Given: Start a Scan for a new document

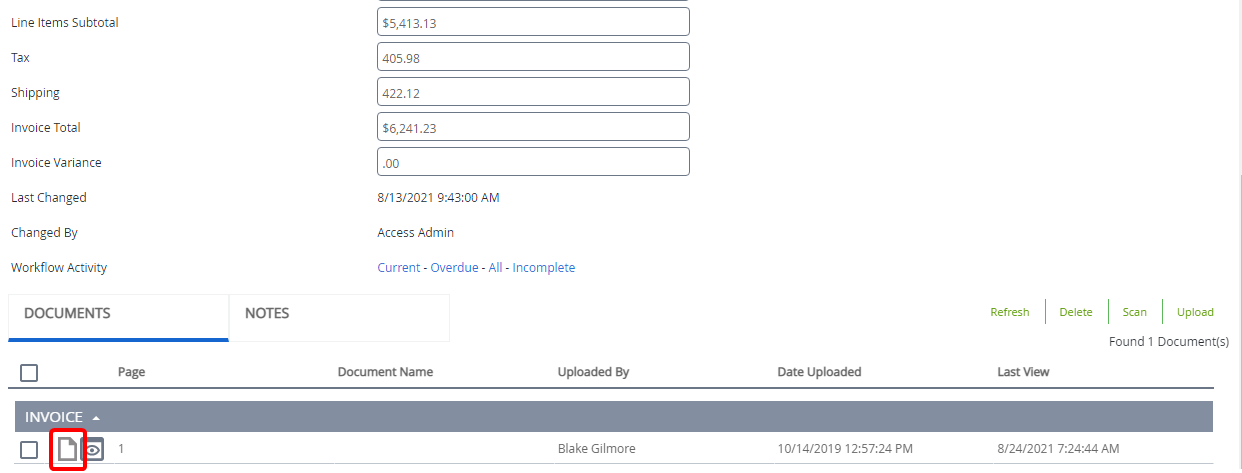Looking at the screenshot, I should [x=1134, y=312].
